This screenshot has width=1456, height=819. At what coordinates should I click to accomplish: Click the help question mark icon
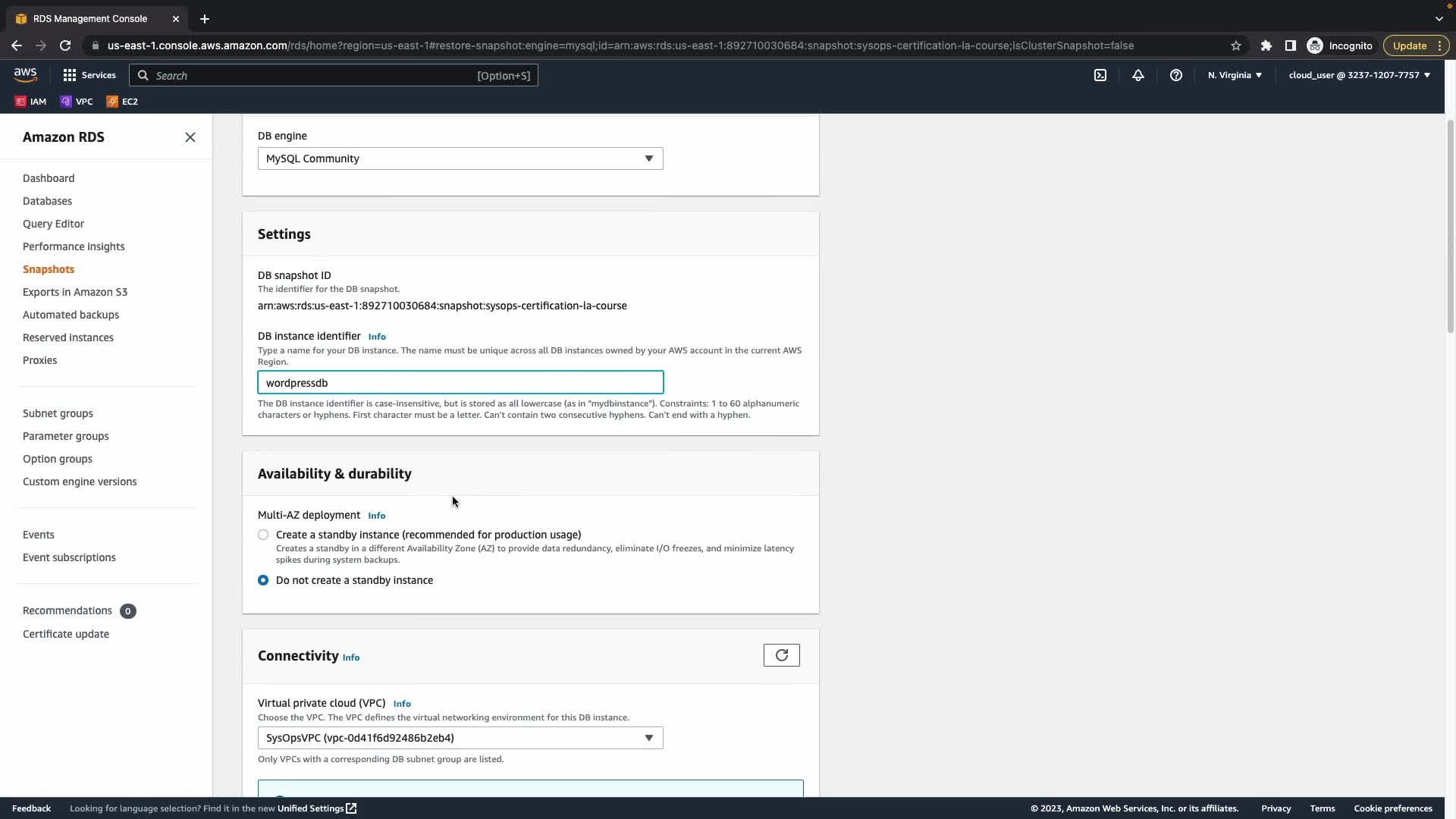click(x=1175, y=75)
